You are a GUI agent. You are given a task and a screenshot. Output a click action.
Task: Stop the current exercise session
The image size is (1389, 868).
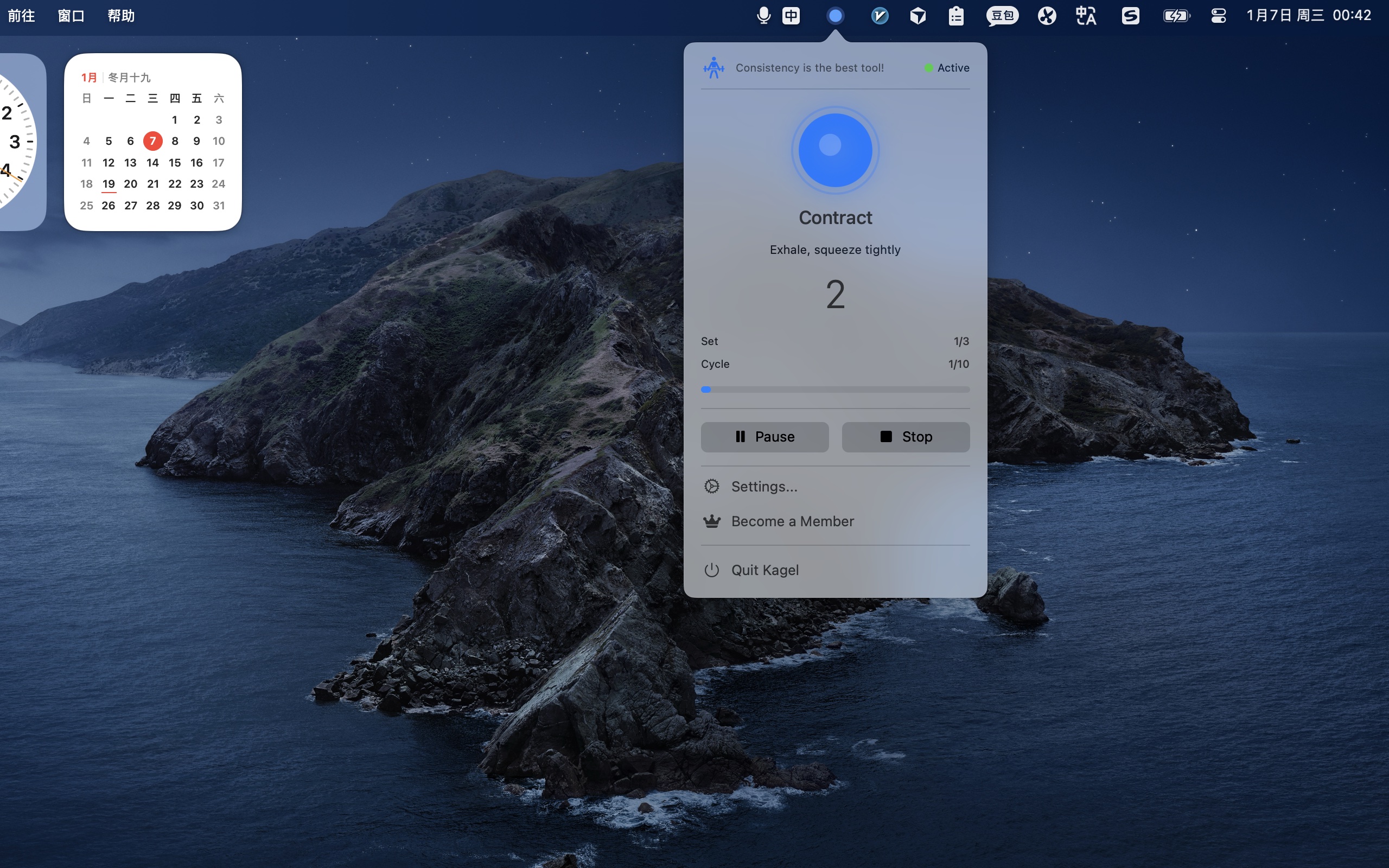pyautogui.click(x=905, y=437)
